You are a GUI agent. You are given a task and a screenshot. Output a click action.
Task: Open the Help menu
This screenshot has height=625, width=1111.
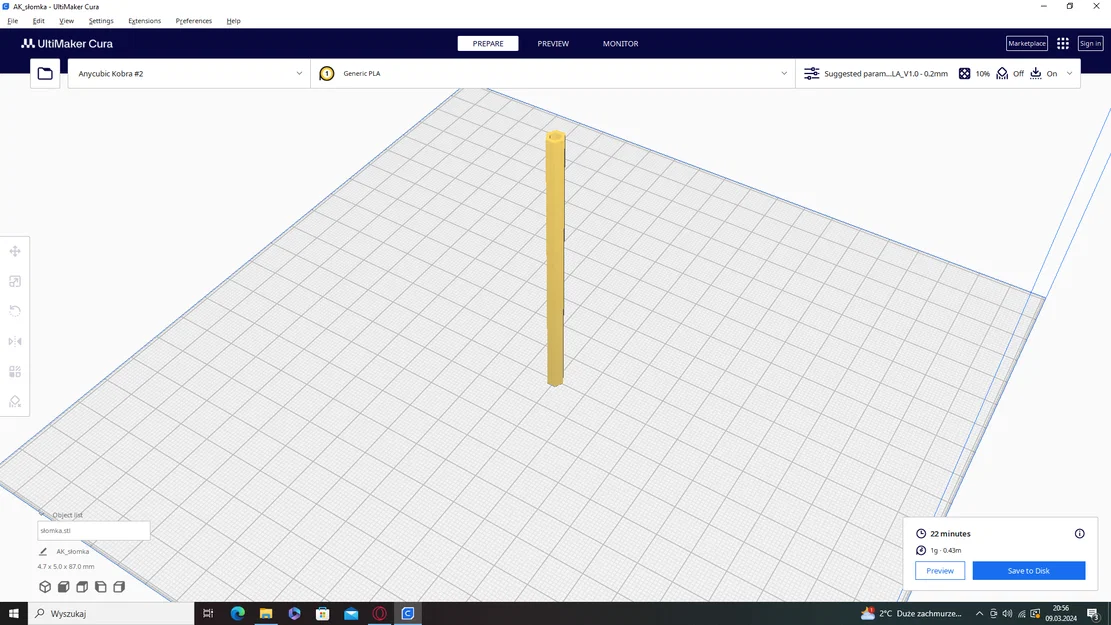coord(233,21)
